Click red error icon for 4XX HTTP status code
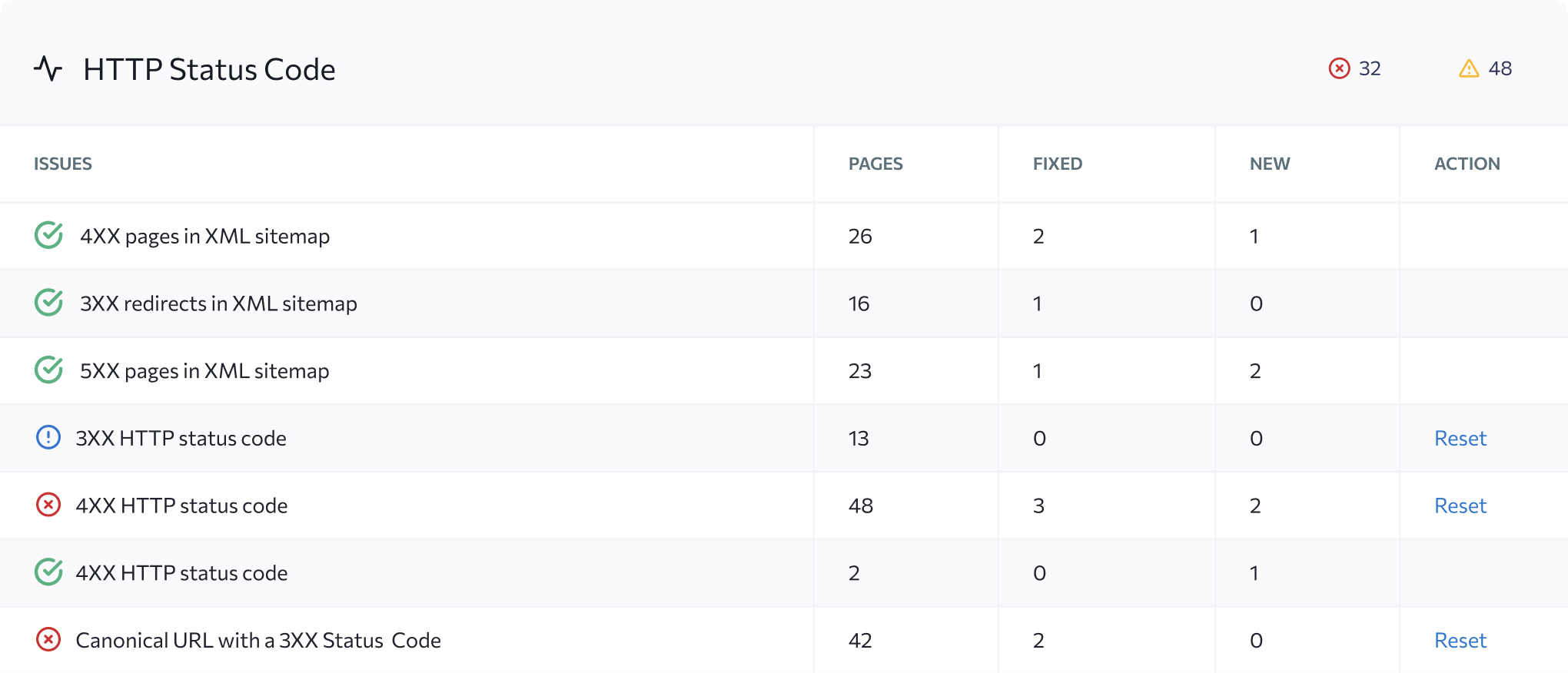The height and width of the screenshot is (673, 1568). coord(48,505)
